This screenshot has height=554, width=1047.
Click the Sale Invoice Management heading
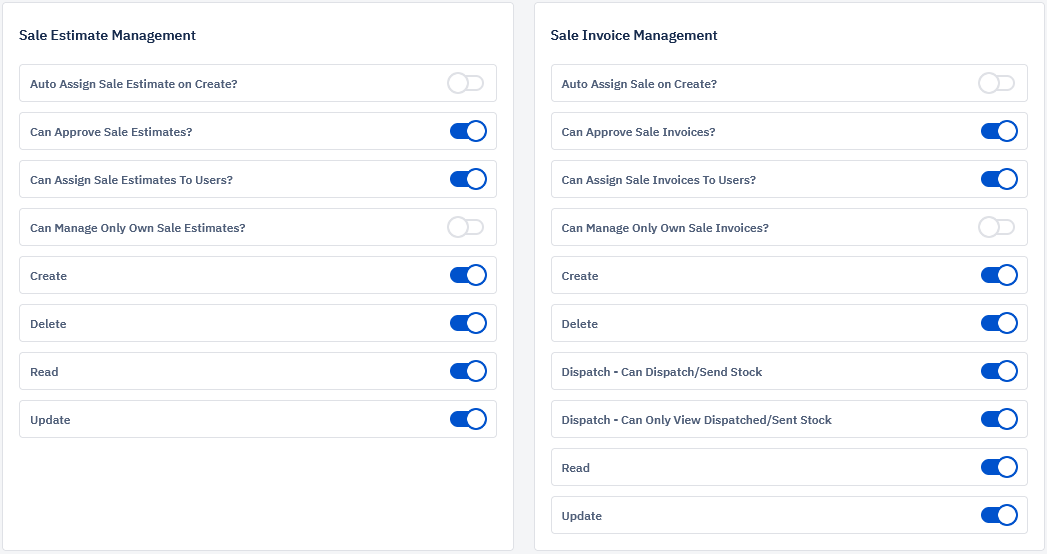634,35
